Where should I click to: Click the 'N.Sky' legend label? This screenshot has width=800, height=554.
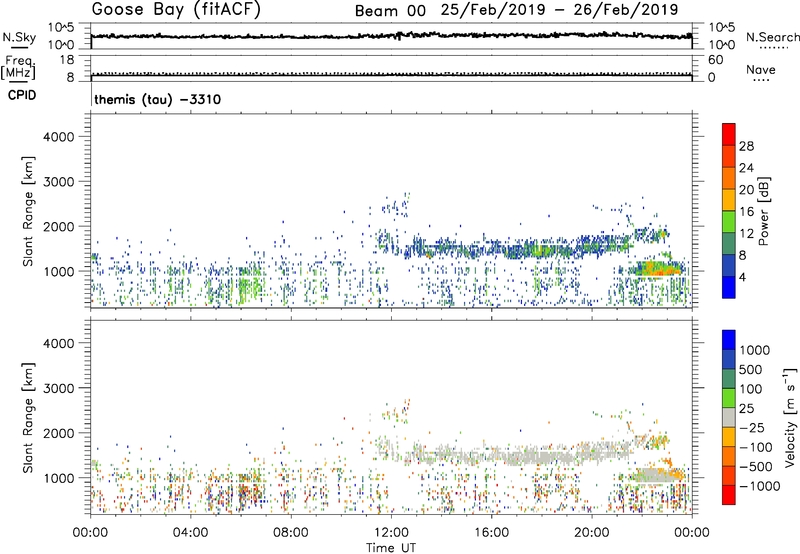pos(19,37)
